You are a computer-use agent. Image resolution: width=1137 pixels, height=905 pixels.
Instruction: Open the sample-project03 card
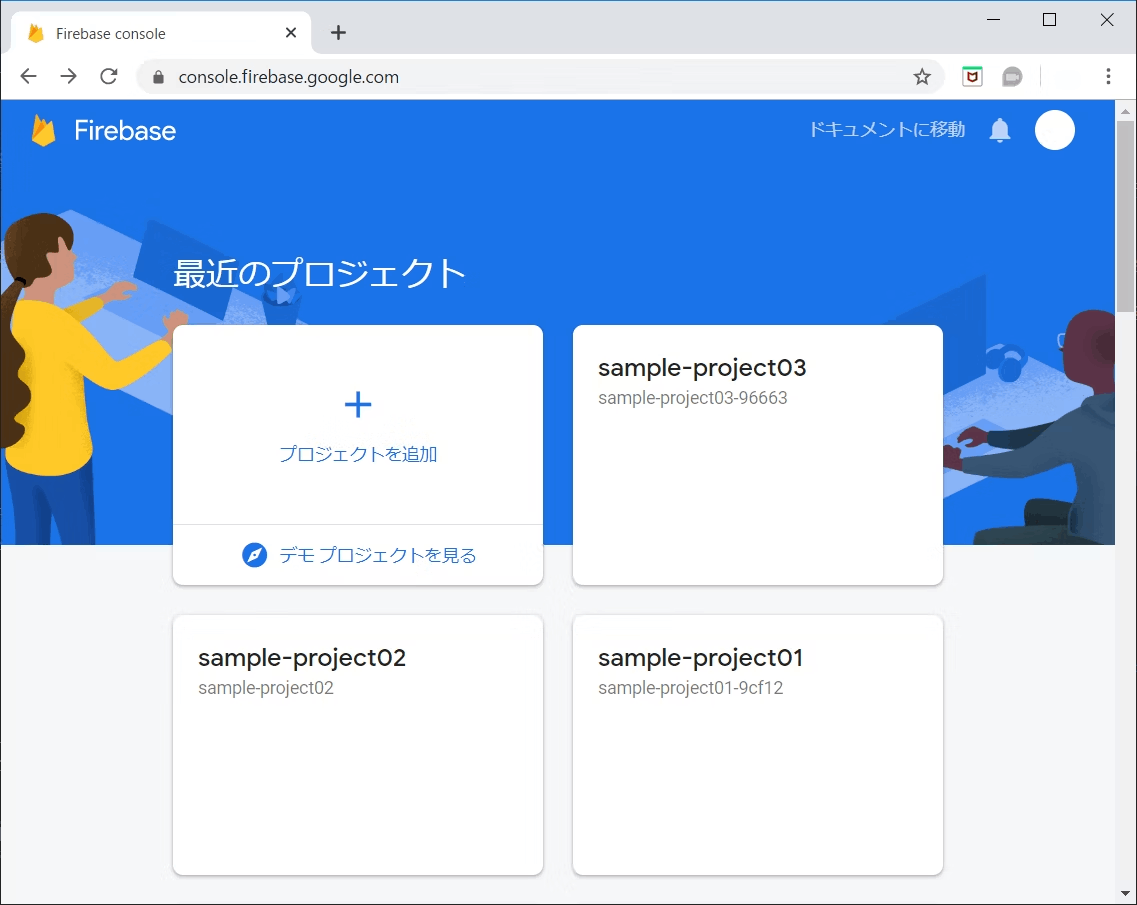(x=758, y=455)
